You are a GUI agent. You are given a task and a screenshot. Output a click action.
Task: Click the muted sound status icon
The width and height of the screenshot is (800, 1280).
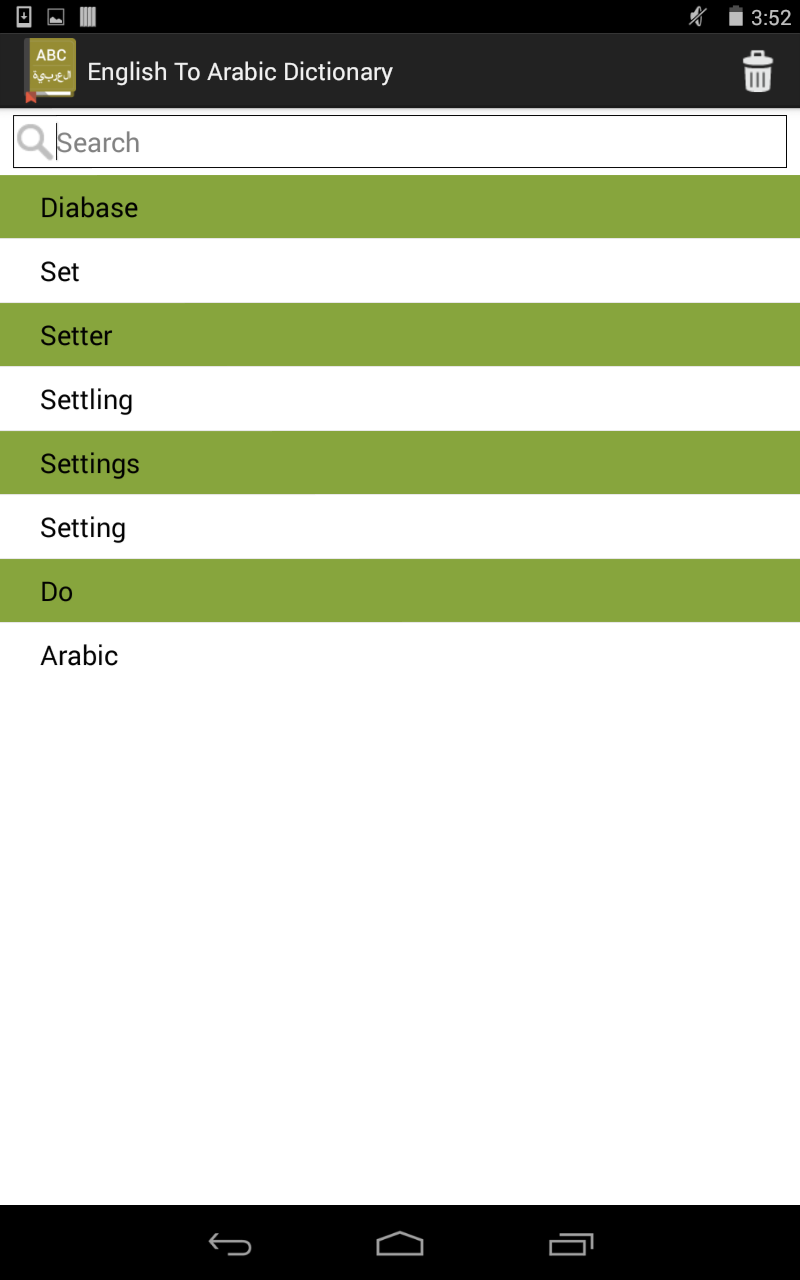pyautogui.click(x=695, y=16)
